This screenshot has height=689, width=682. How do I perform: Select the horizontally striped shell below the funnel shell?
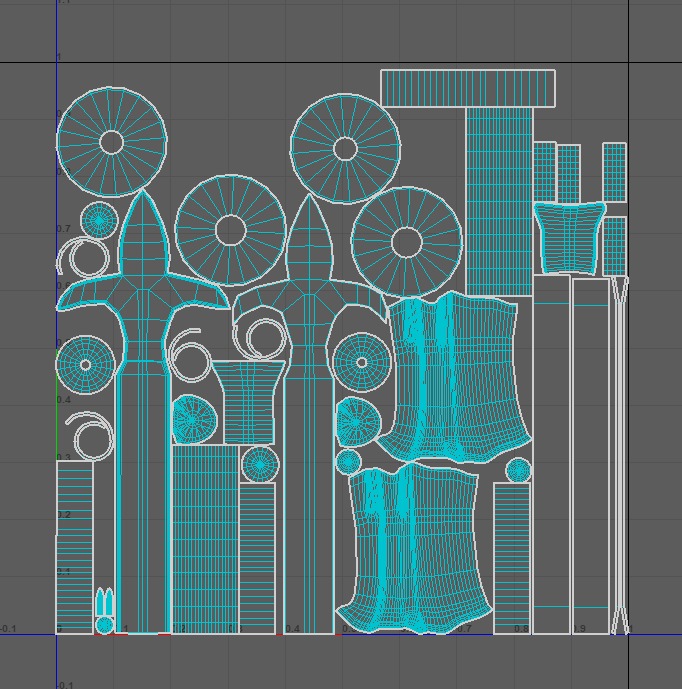tap(258, 558)
